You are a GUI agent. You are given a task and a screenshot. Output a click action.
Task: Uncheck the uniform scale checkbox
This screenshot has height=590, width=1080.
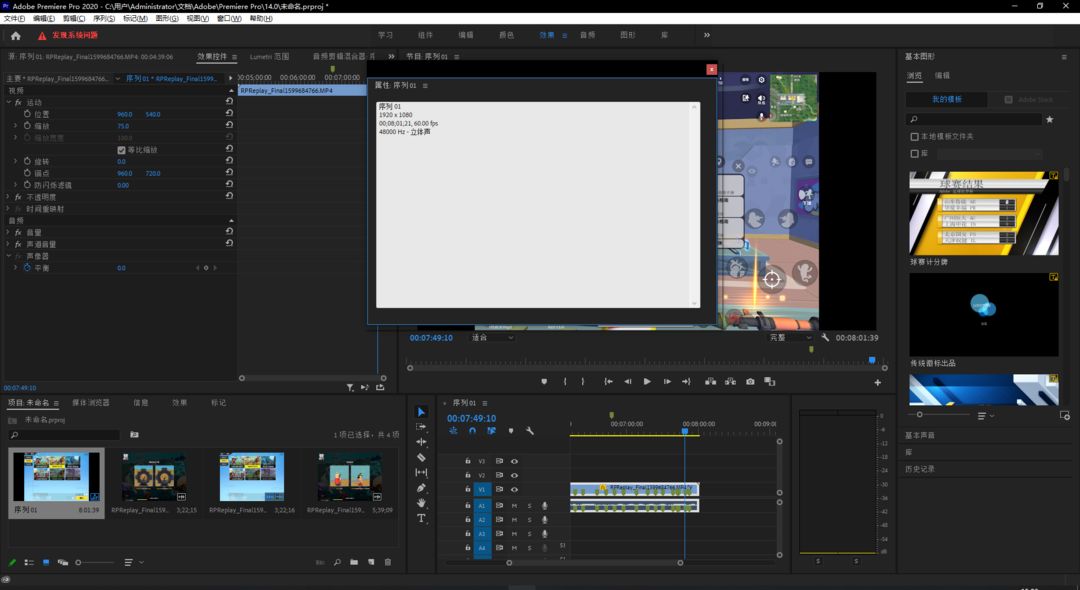(121, 149)
